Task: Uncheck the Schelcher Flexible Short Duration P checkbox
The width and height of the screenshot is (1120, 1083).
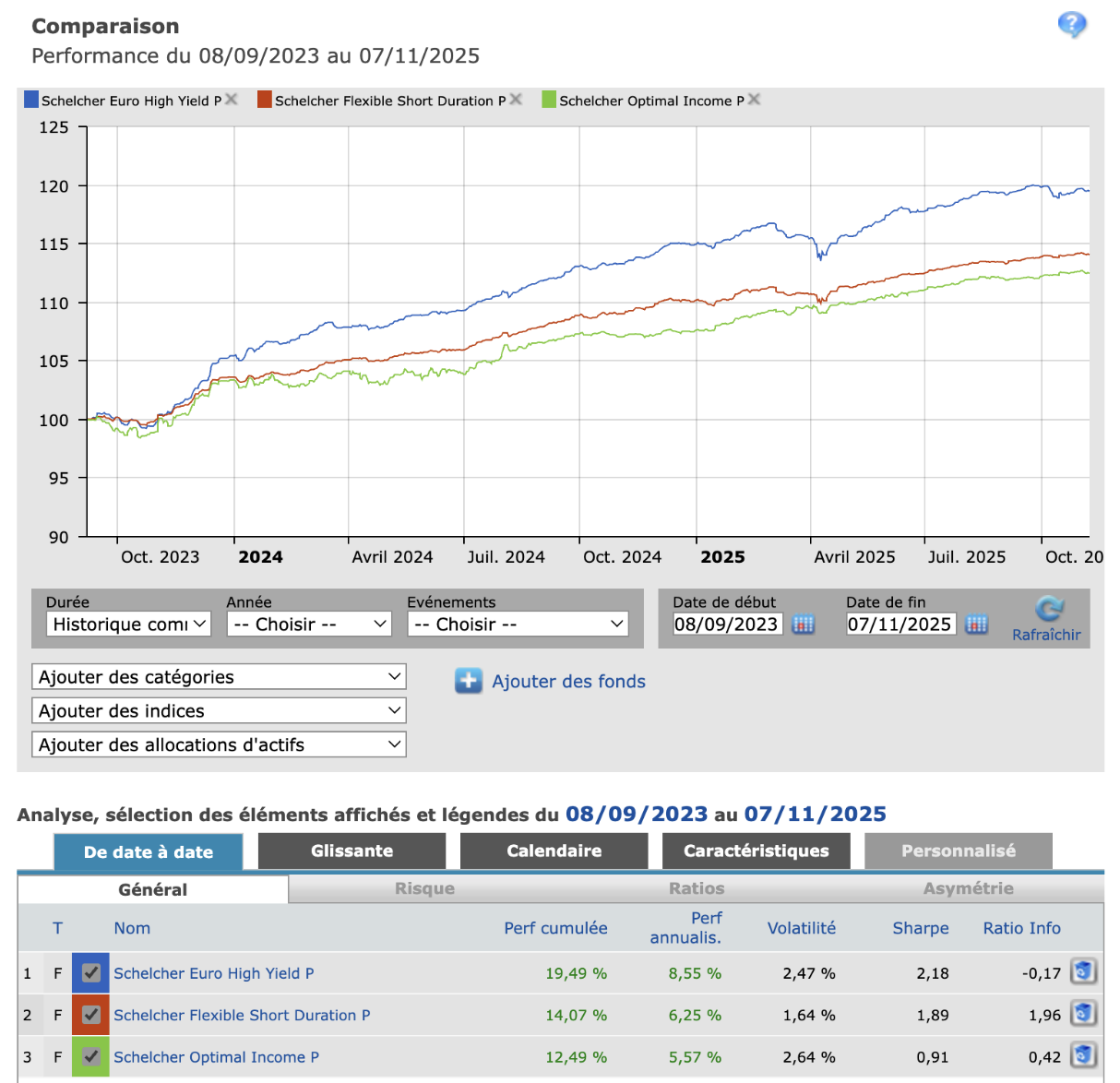Action: (90, 1015)
